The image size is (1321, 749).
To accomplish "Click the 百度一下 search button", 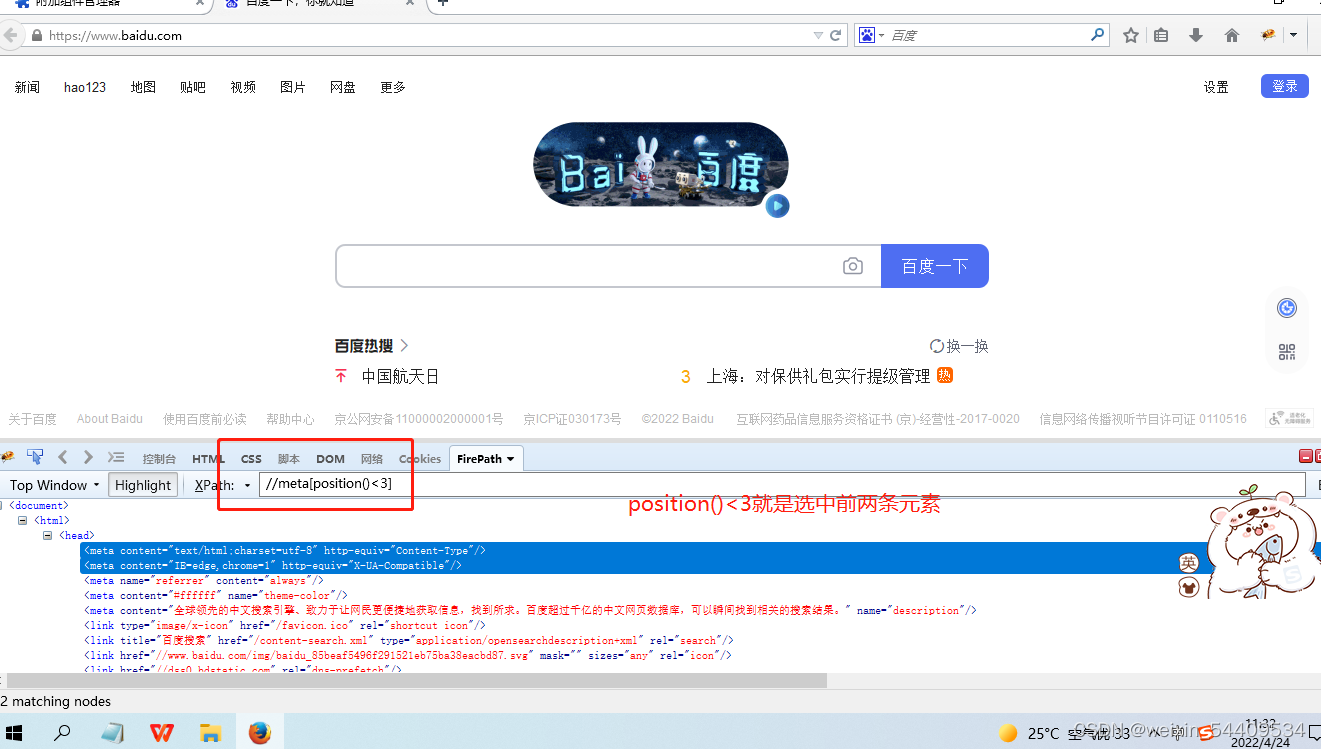I will [x=935, y=266].
